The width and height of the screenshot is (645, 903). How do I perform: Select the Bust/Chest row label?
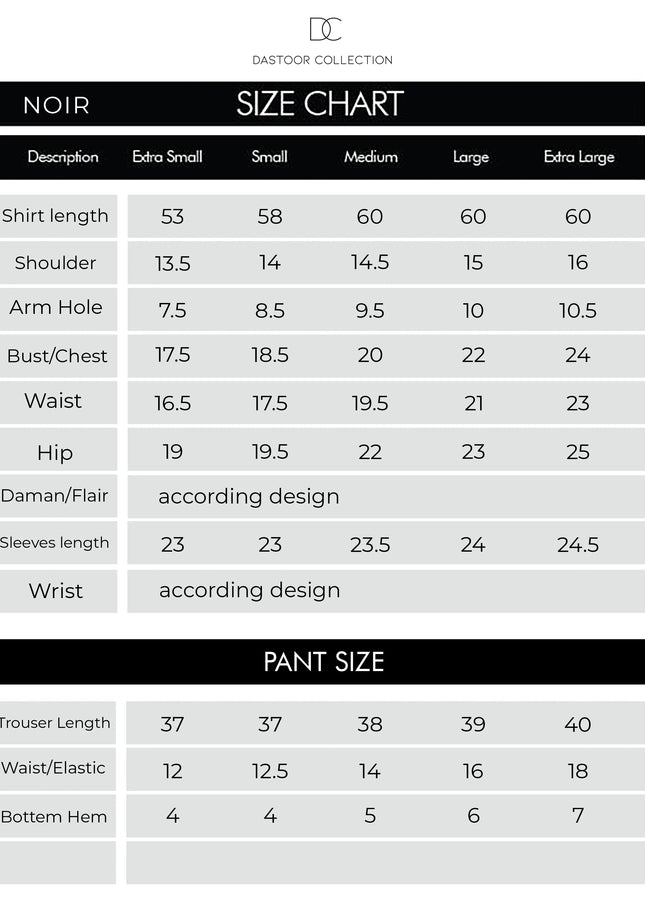(x=57, y=356)
